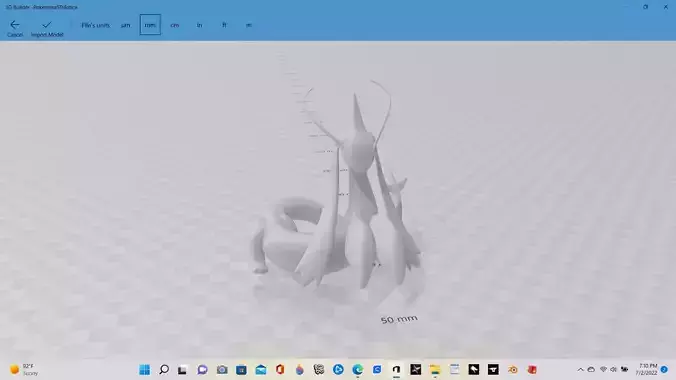Select meters (m) as file units
Image resolution: width=676 pixels, height=380 pixels.
[x=249, y=25]
